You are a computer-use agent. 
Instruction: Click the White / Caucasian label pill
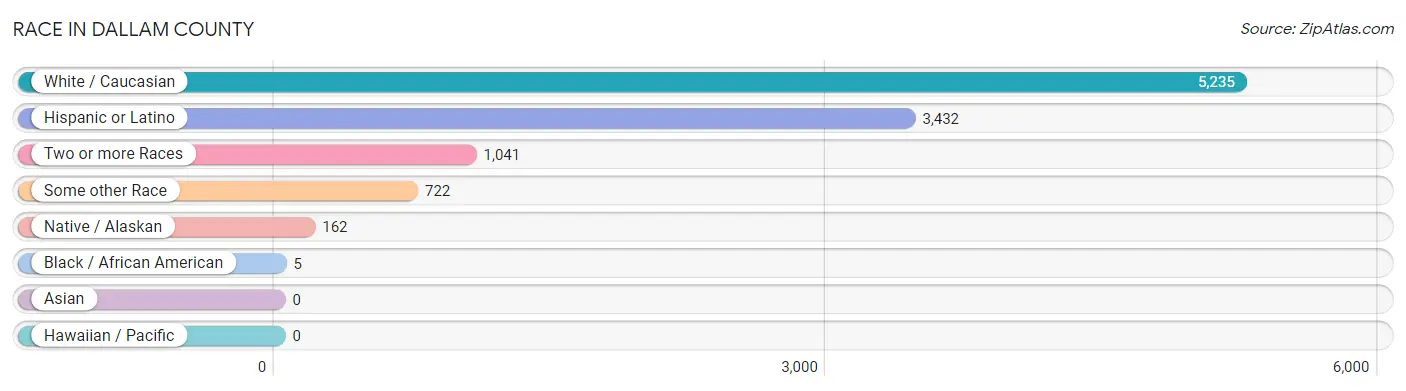point(109,82)
